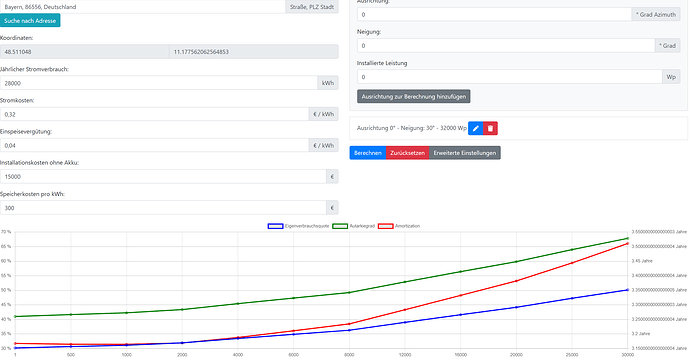Click the Suche nach Adresse button
690x361 pixels.
[x=30, y=21]
